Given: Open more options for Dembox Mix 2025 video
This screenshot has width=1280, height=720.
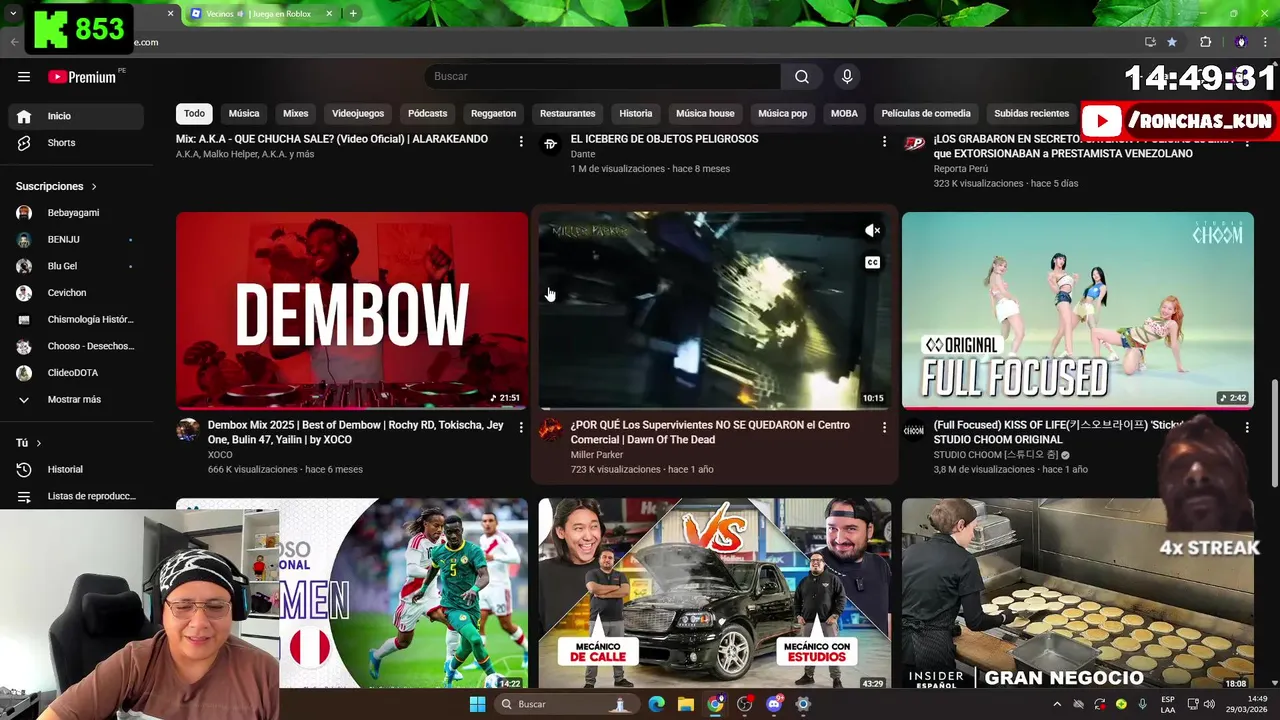Looking at the screenshot, I should point(521,427).
